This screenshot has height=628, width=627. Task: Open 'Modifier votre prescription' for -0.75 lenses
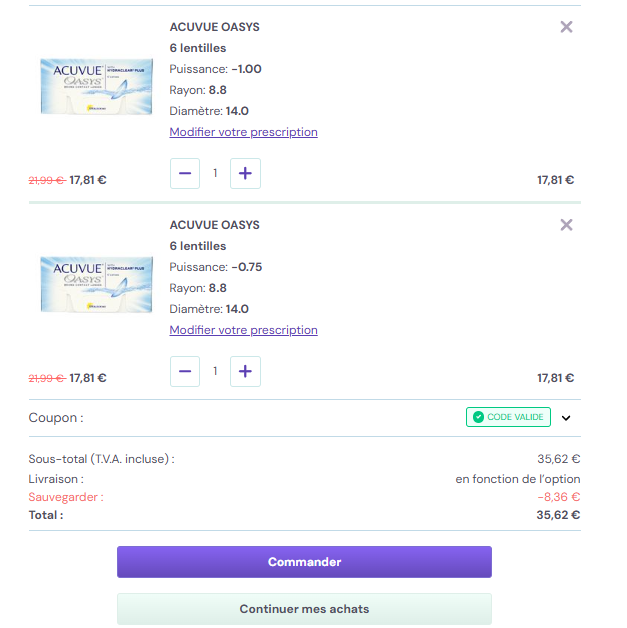click(243, 330)
